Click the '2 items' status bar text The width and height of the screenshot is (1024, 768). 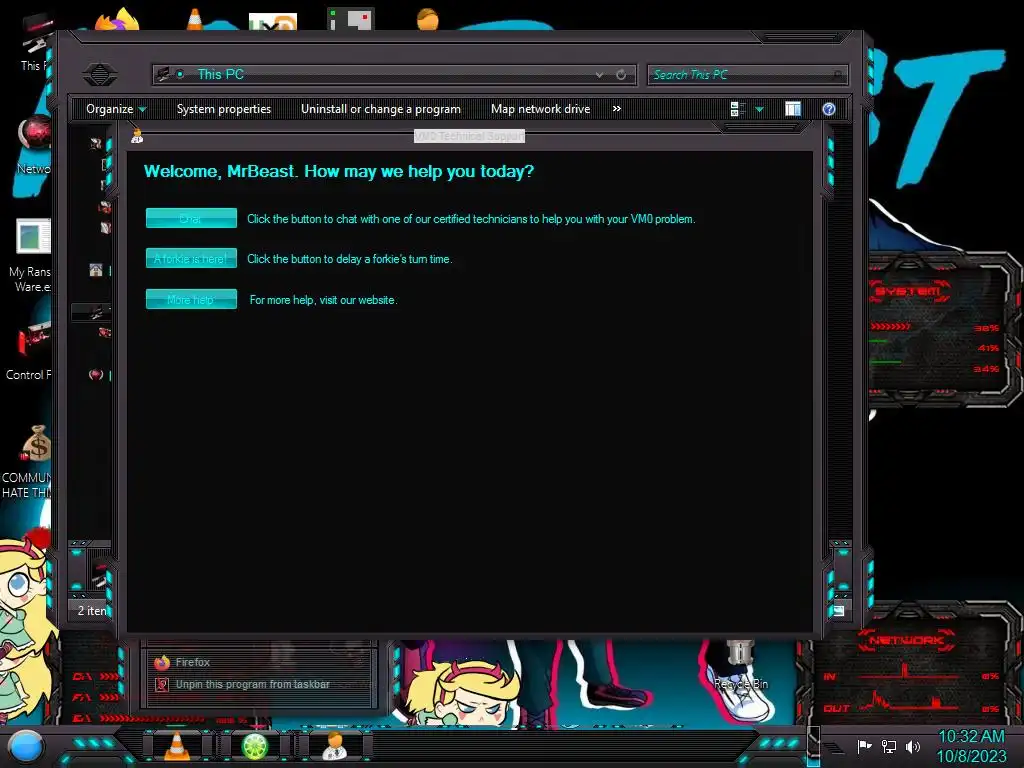(92, 611)
